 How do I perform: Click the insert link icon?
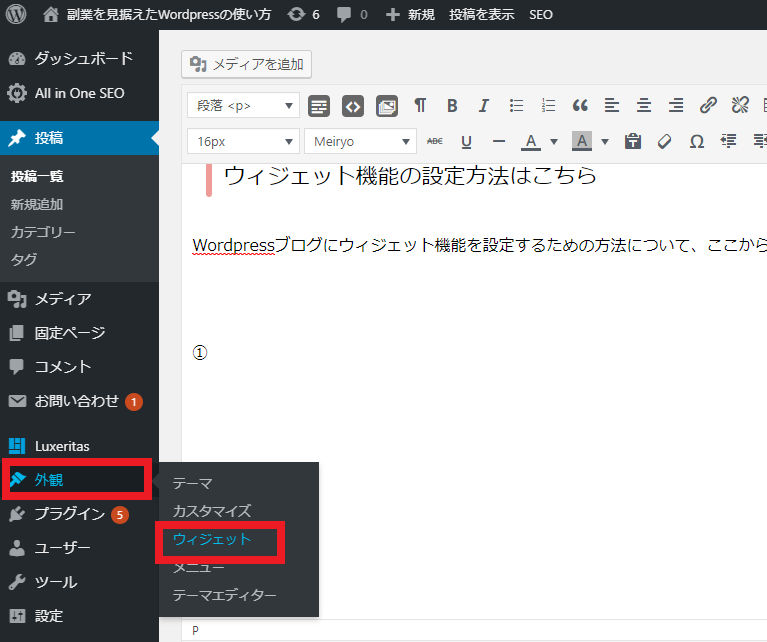pos(708,105)
